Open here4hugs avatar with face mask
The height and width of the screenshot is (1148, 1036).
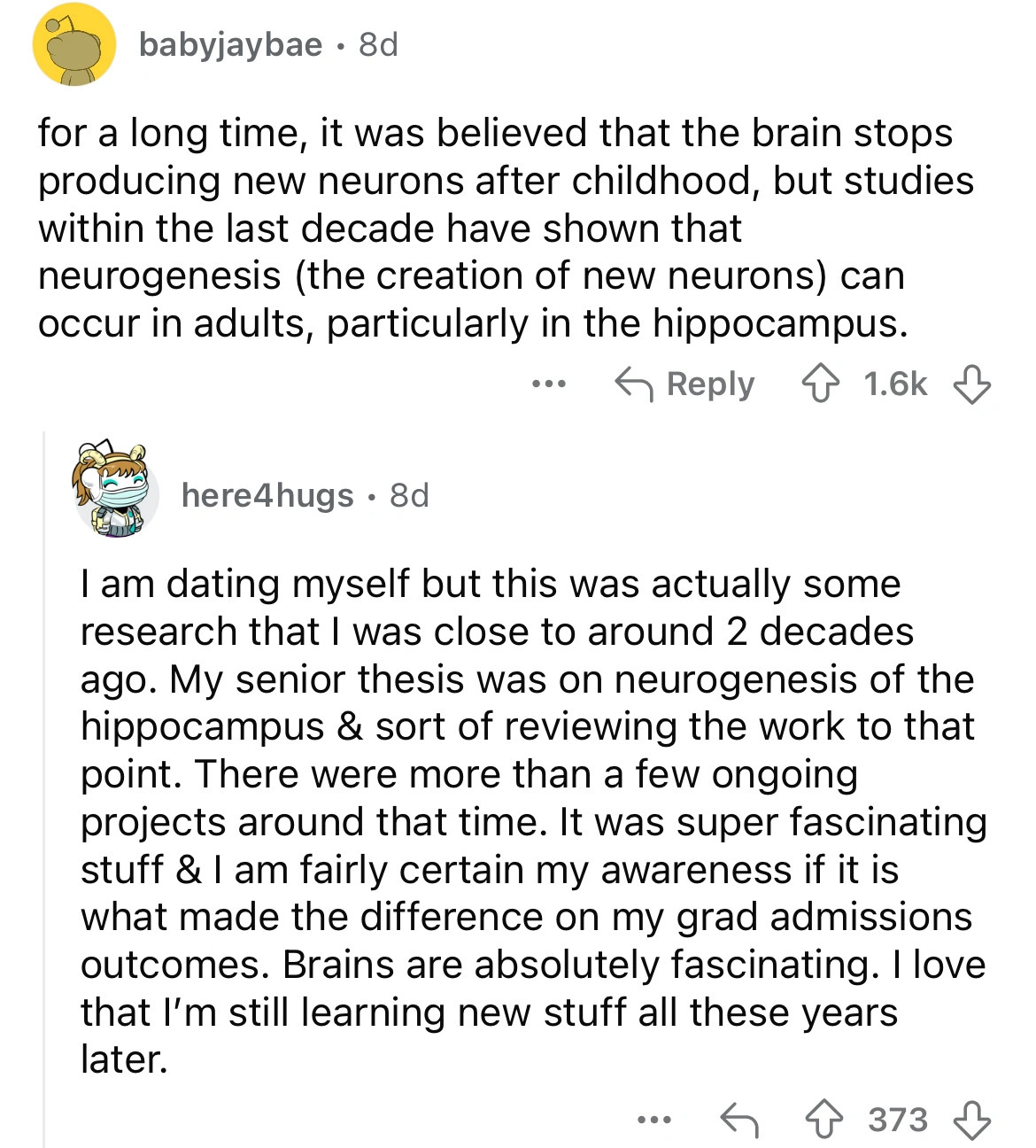[115, 491]
